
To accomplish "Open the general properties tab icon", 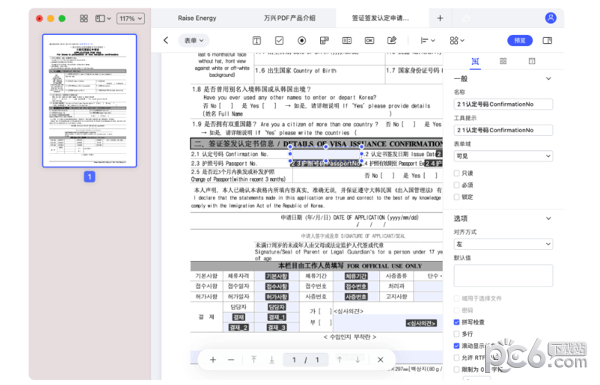I will click(x=475, y=61).
